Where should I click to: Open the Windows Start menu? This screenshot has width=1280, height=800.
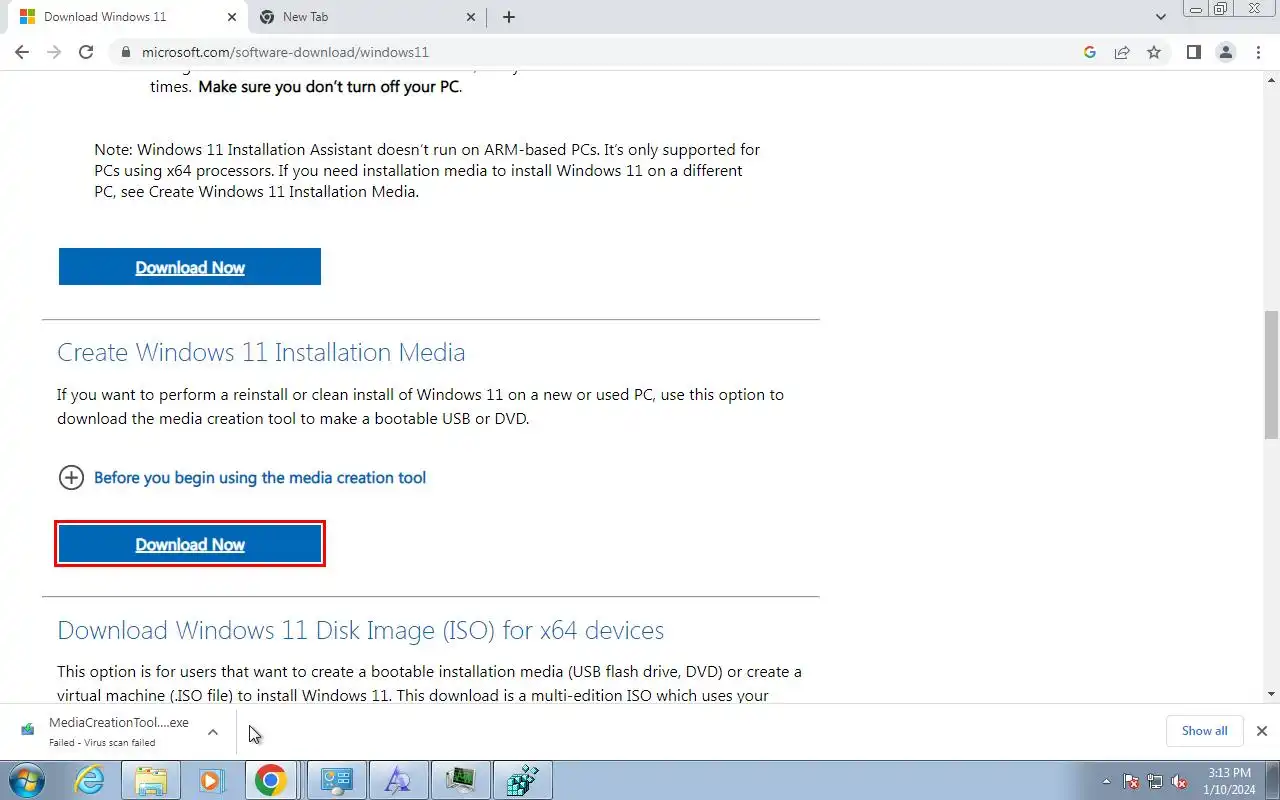(28, 780)
